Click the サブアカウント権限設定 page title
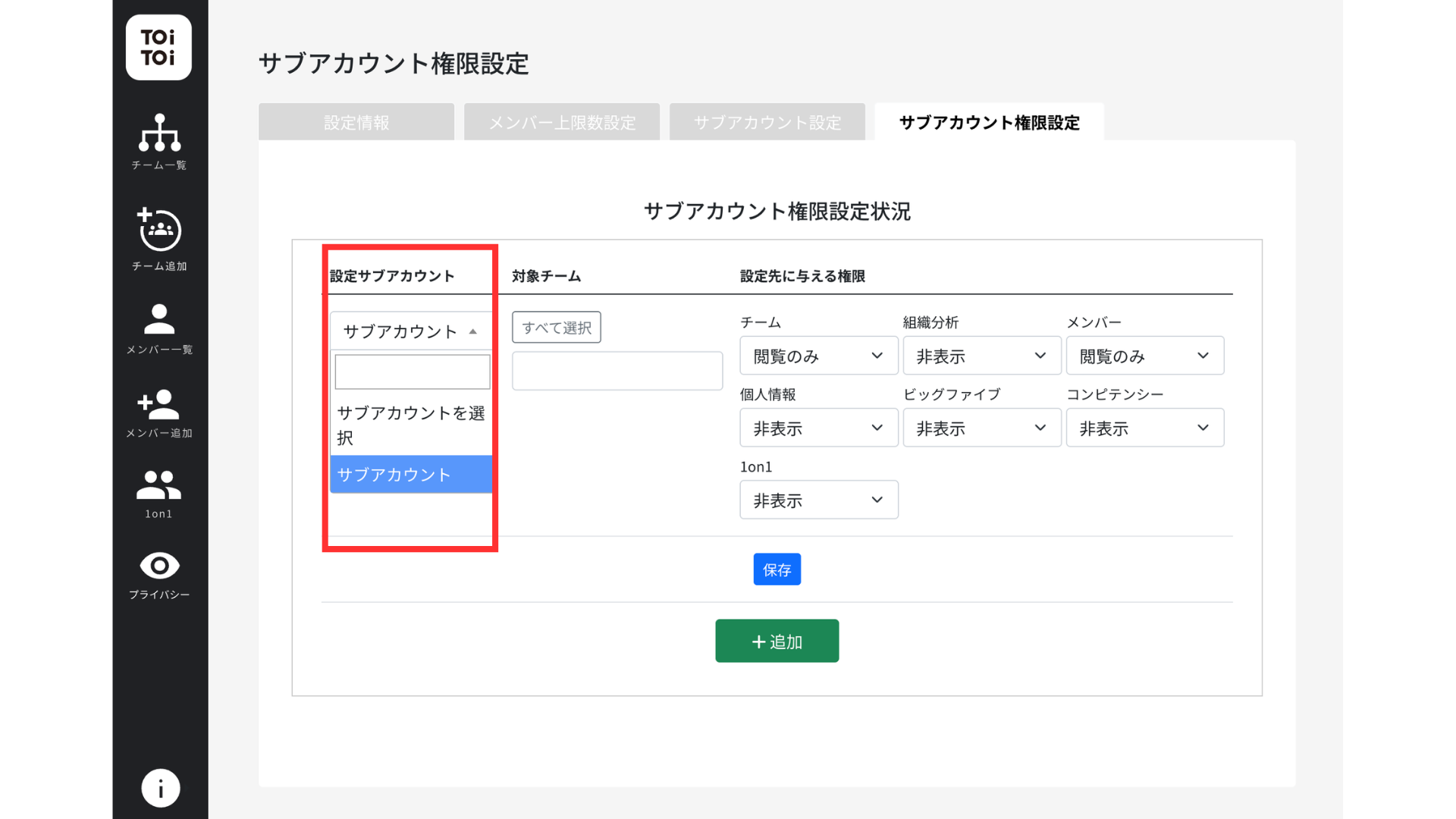 pyautogui.click(x=394, y=64)
